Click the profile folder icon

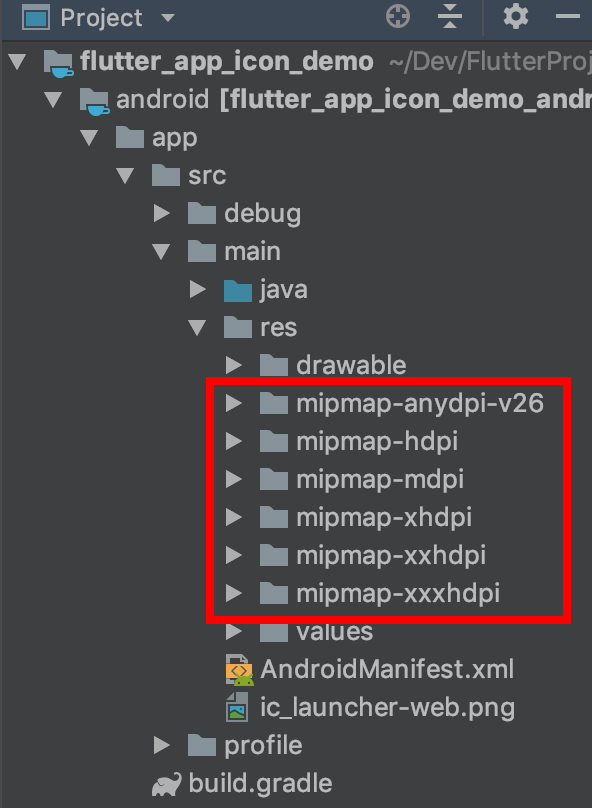[201, 746]
